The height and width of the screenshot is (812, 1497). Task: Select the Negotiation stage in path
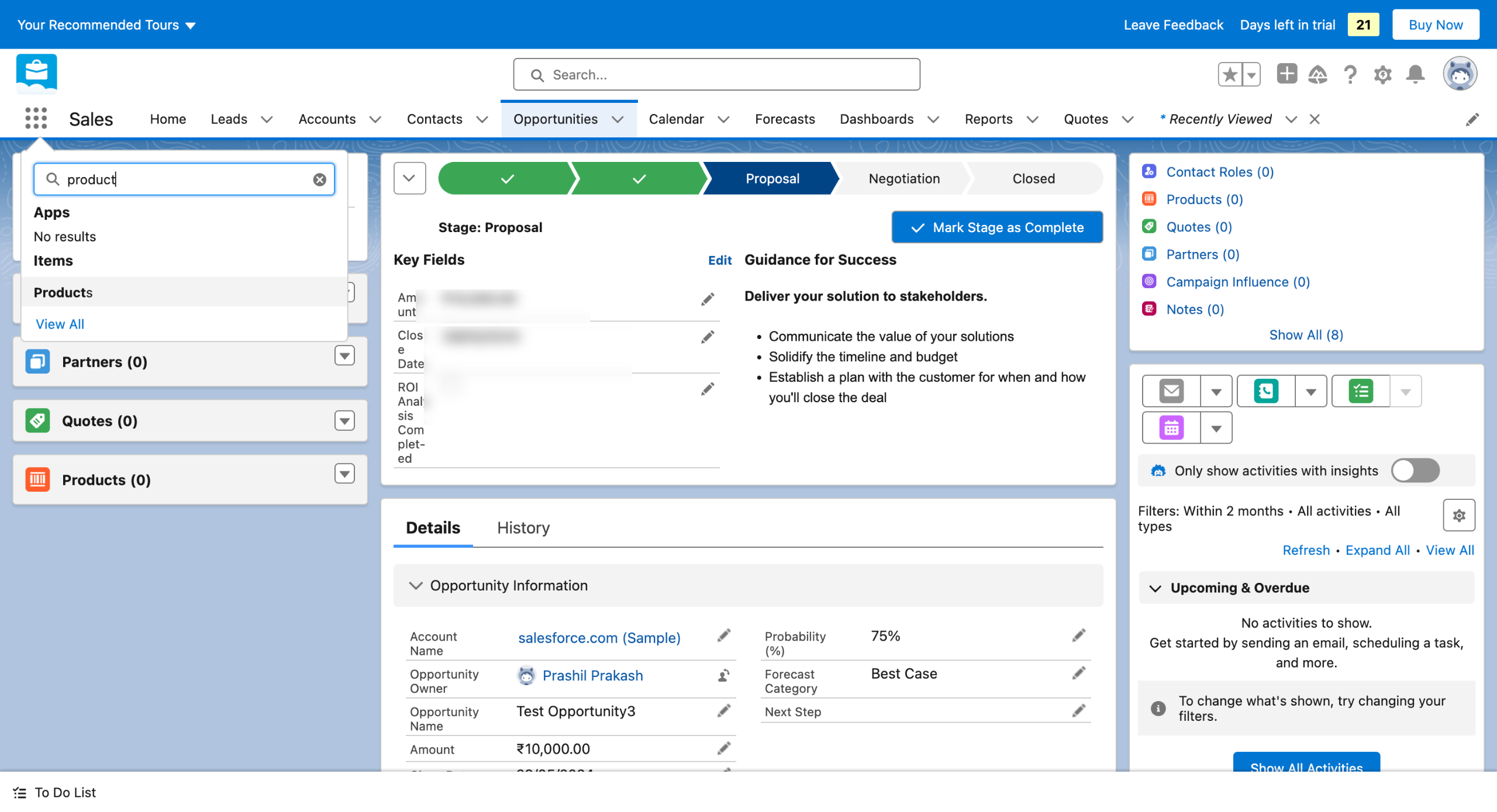[x=904, y=178]
